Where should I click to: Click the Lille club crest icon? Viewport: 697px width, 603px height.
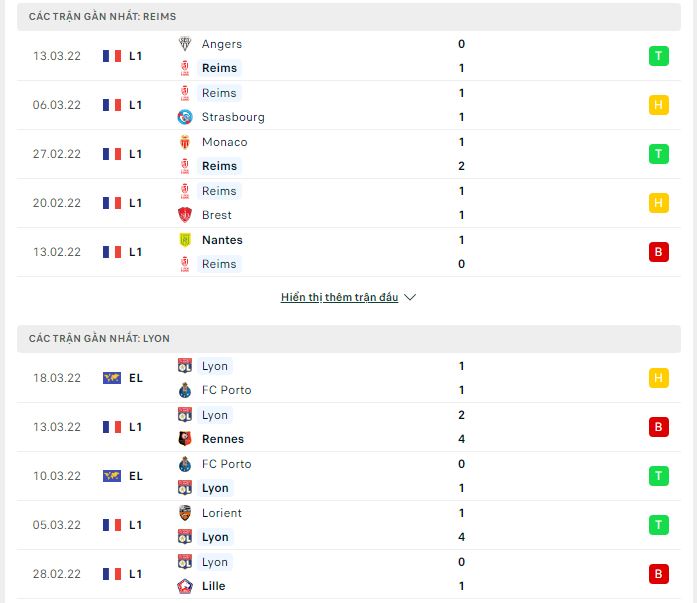tap(185, 586)
